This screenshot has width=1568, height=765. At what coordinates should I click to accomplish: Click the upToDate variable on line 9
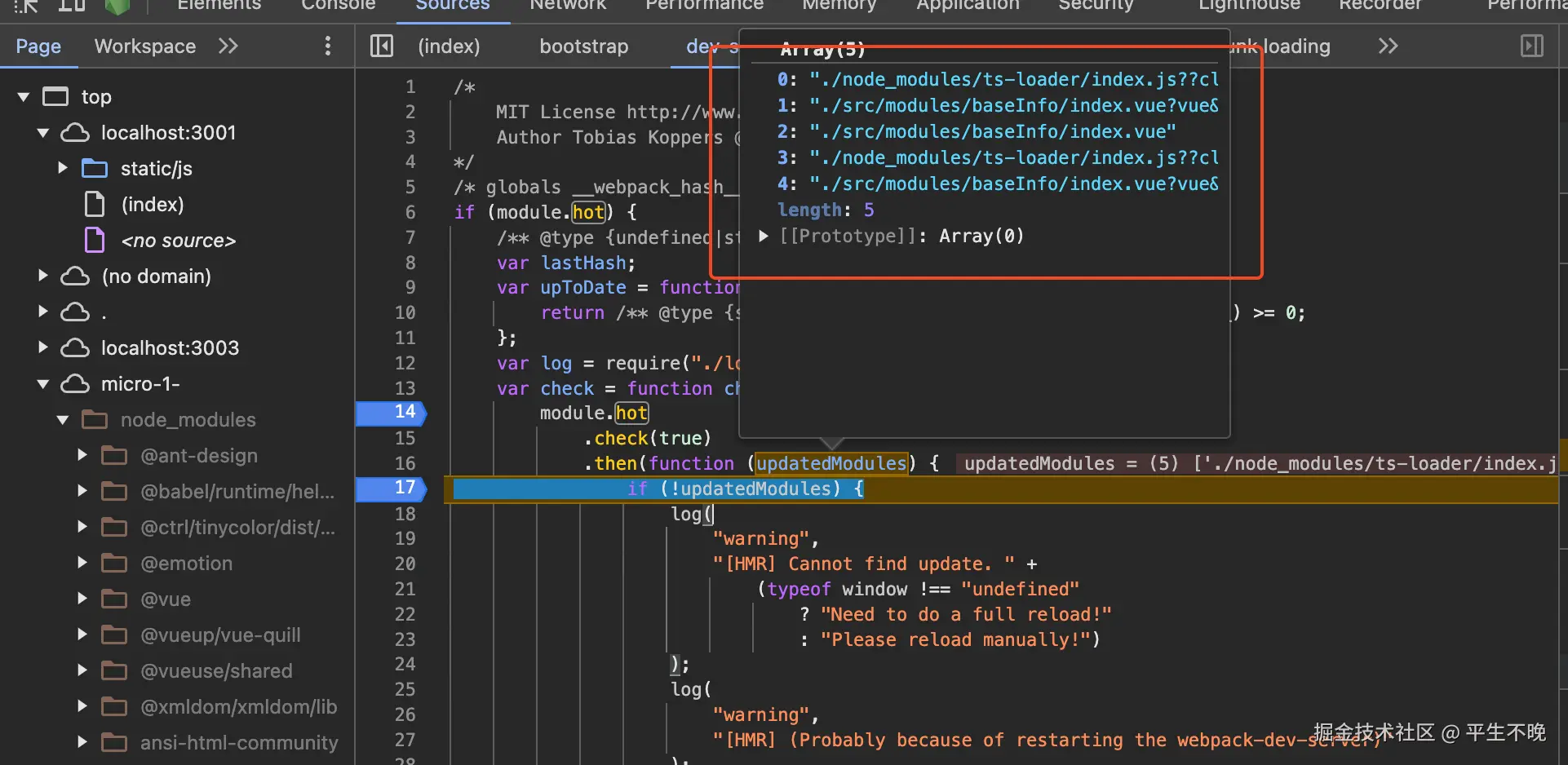click(583, 287)
